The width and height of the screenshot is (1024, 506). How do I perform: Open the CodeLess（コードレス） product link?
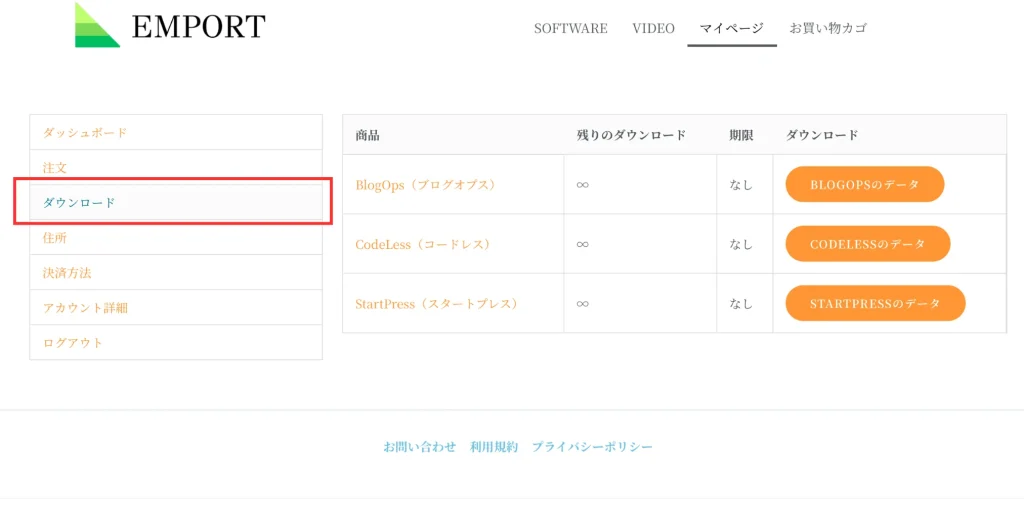(x=422, y=244)
